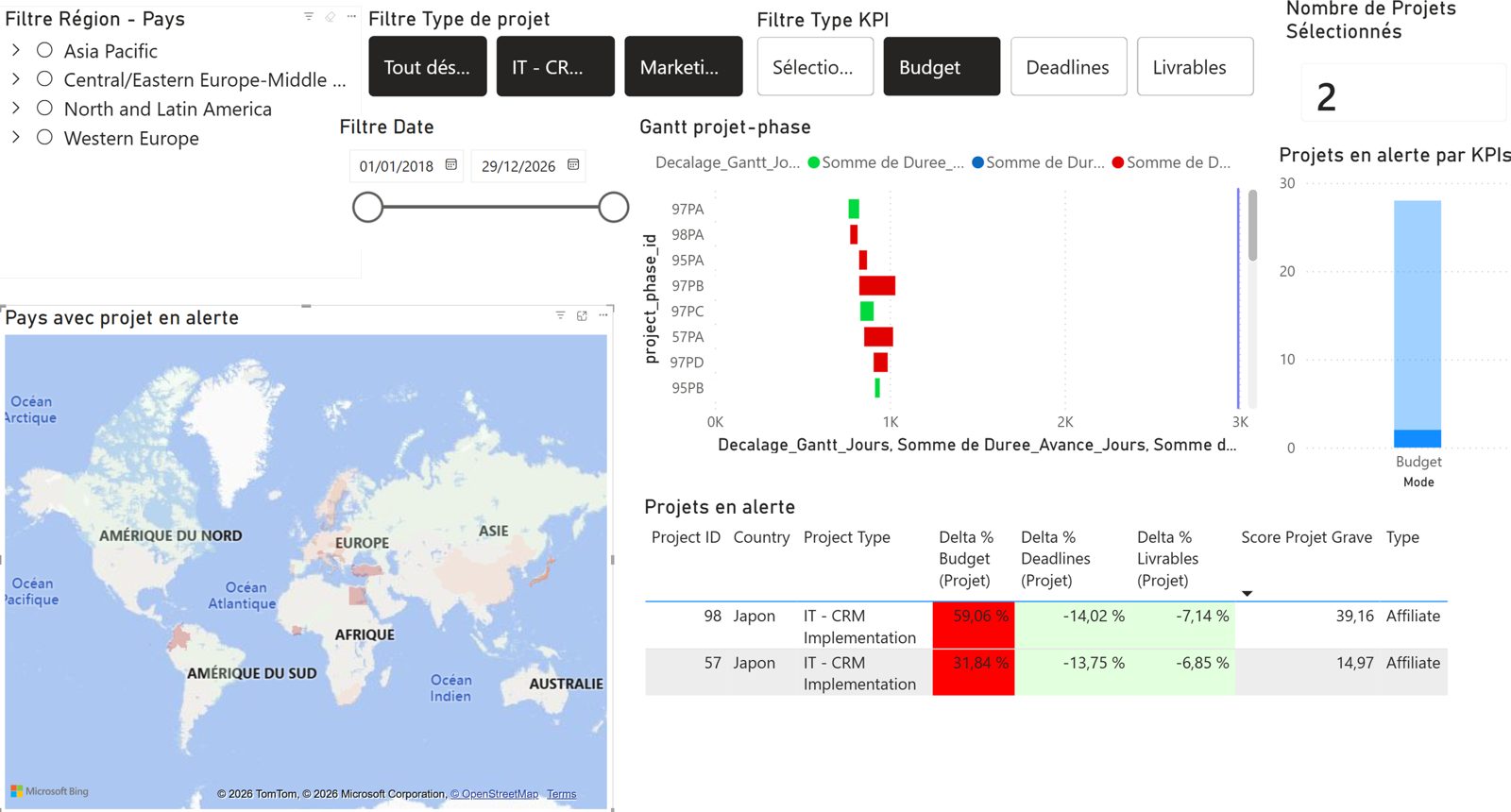Toggle Tout dés... project type button
Viewport: 1511px width, 812px height.
click(x=428, y=67)
